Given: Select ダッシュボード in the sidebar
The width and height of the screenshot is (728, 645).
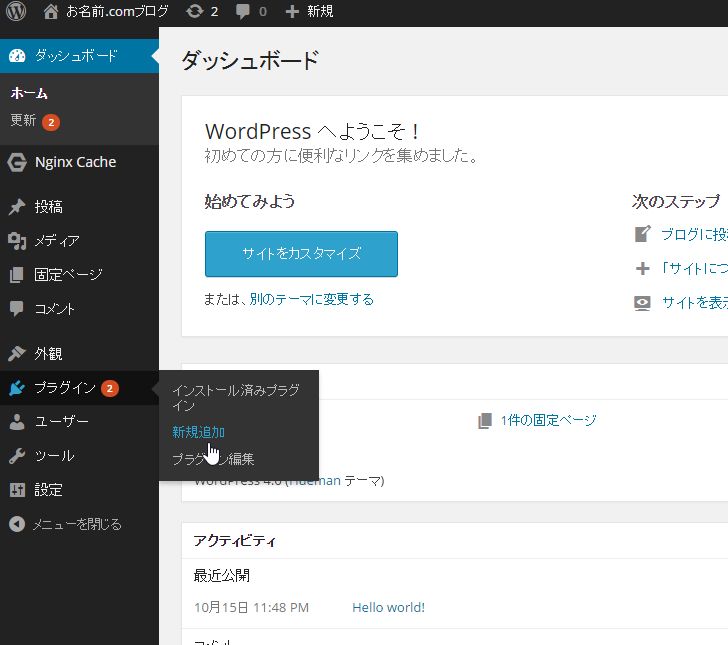Looking at the screenshot, I should [x=79, y=56].
